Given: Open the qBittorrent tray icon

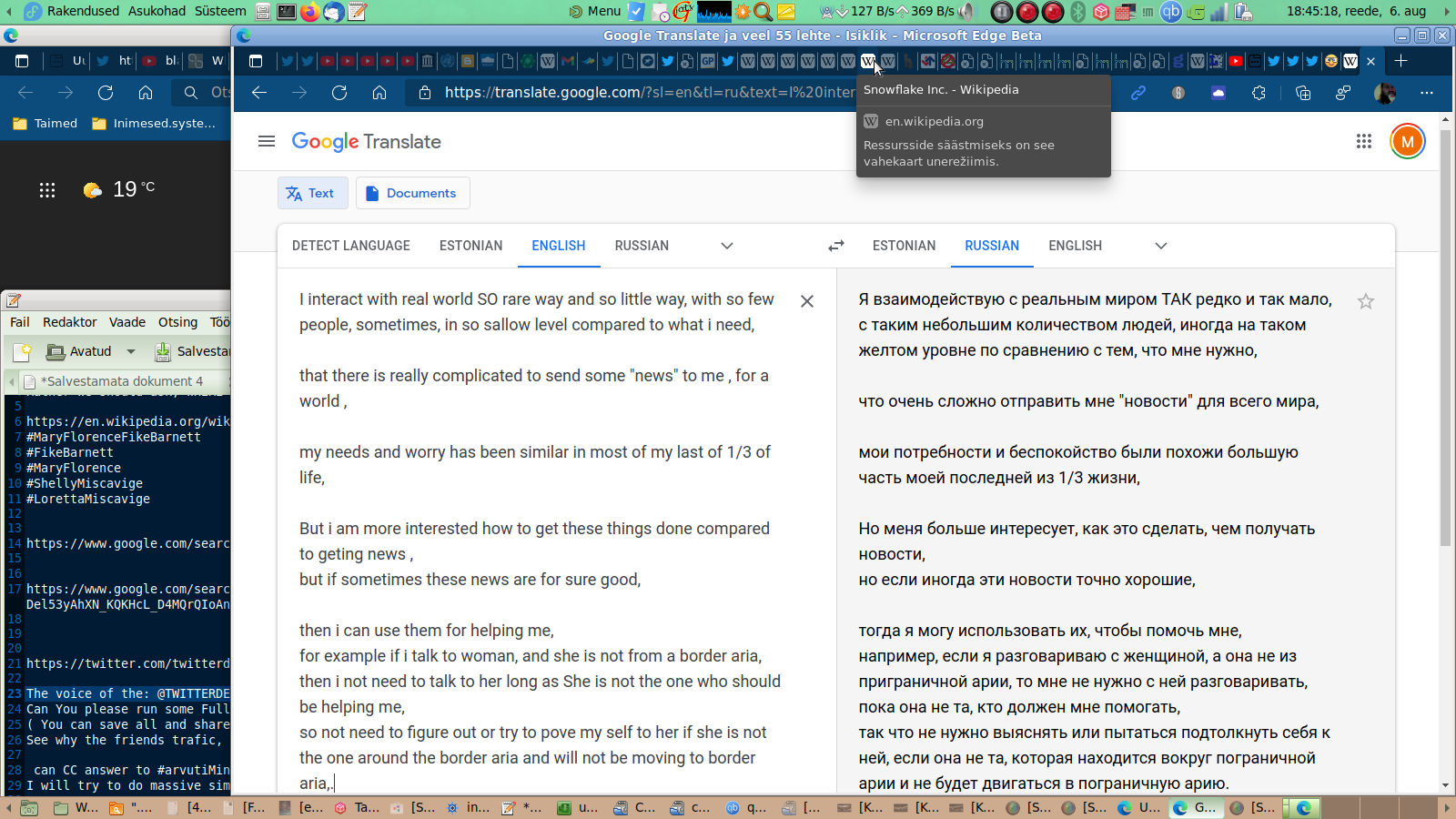Looking at the screenshot, I should [1171, 12].
